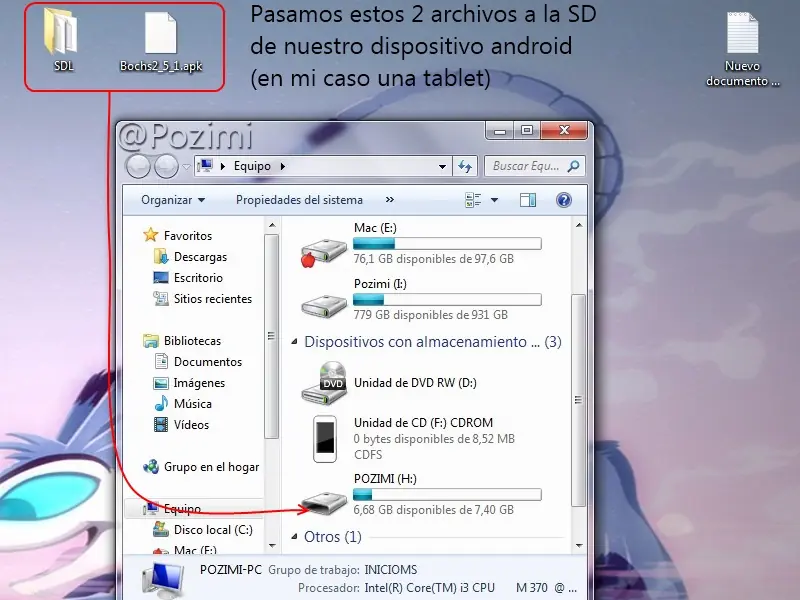Click the computer icon in address bar
This screenshot has width=800, height=600.
coord(205,166)
